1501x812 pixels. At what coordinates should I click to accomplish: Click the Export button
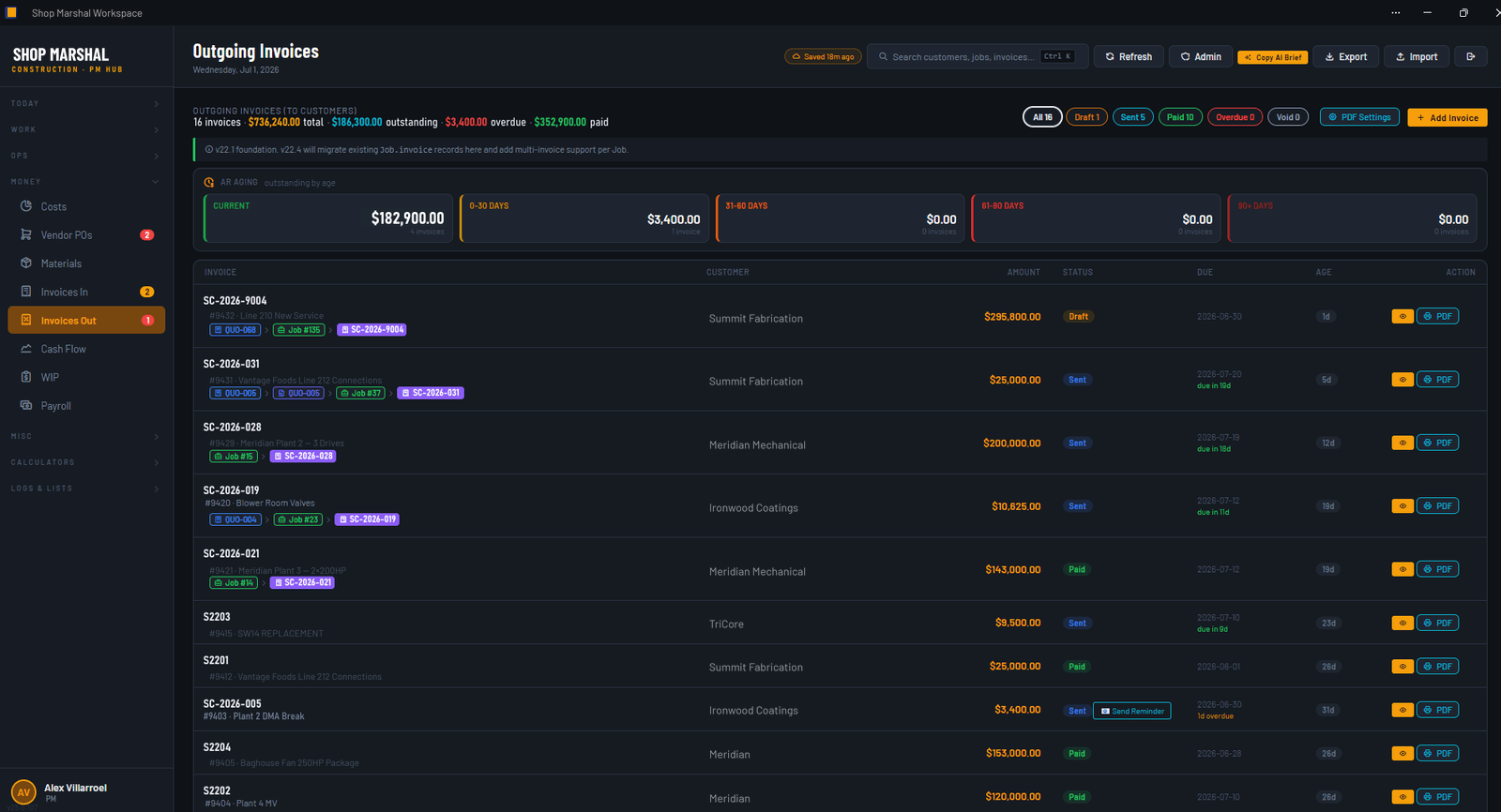click(1346, 56)
